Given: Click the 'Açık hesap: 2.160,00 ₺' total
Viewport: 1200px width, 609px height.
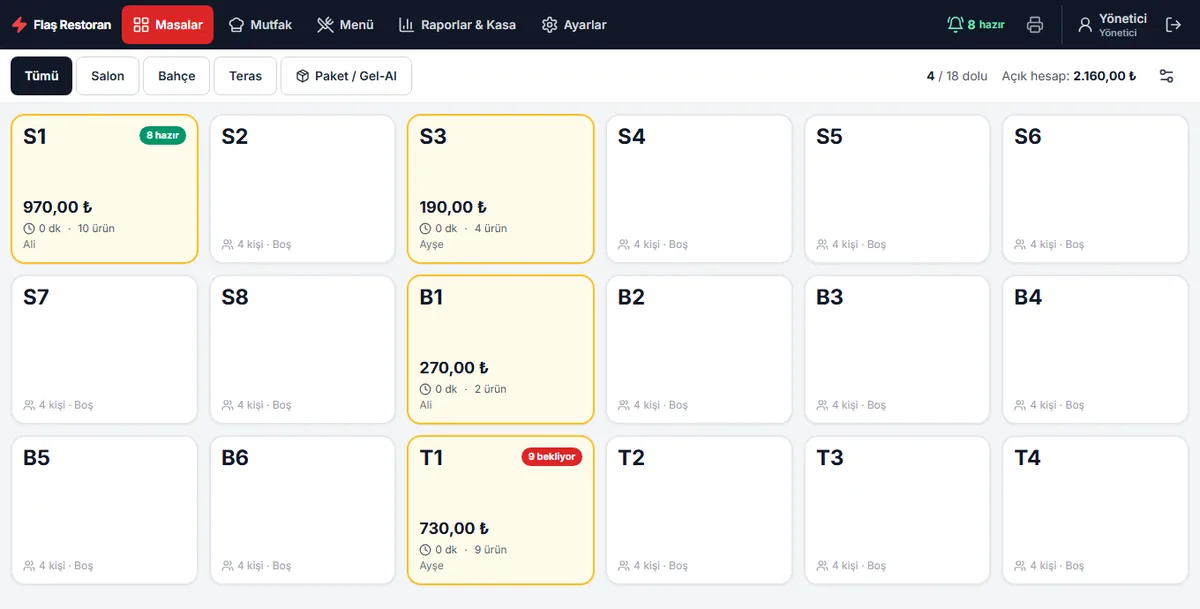Looking at the screenshot, I should [1069, 76].
